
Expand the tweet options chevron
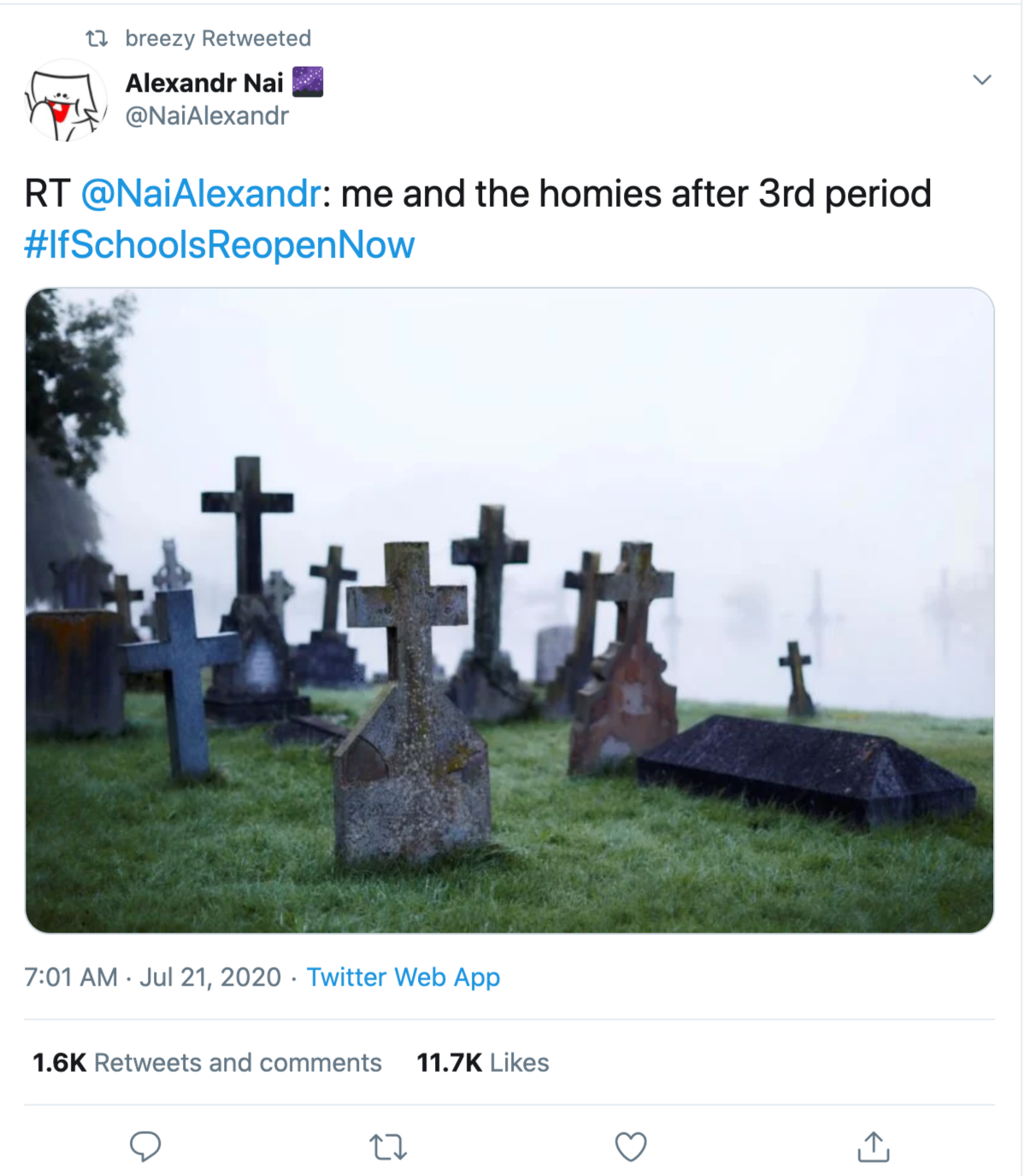click(x=982, y=80)
